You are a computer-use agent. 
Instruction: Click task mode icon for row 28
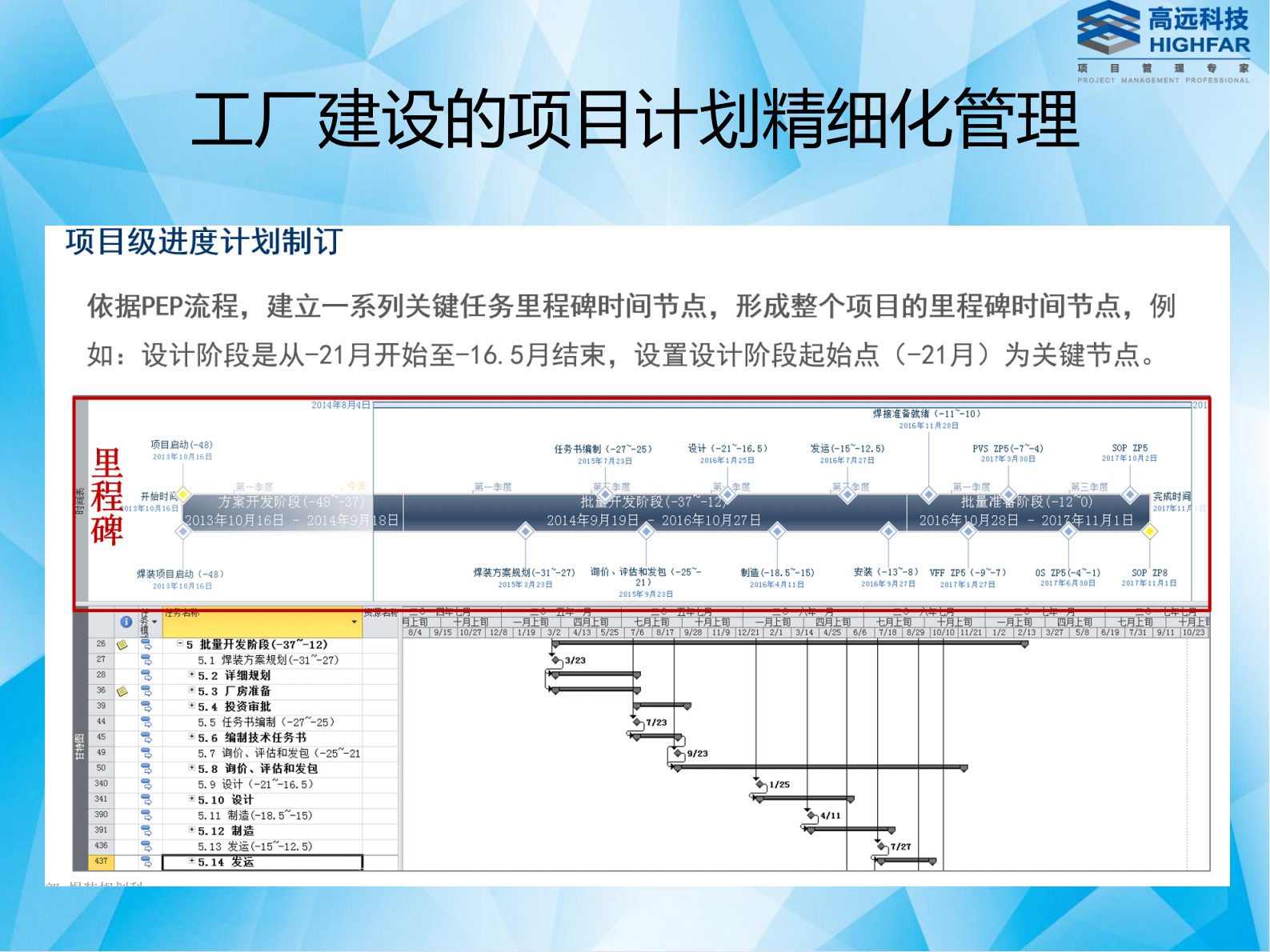146,675
